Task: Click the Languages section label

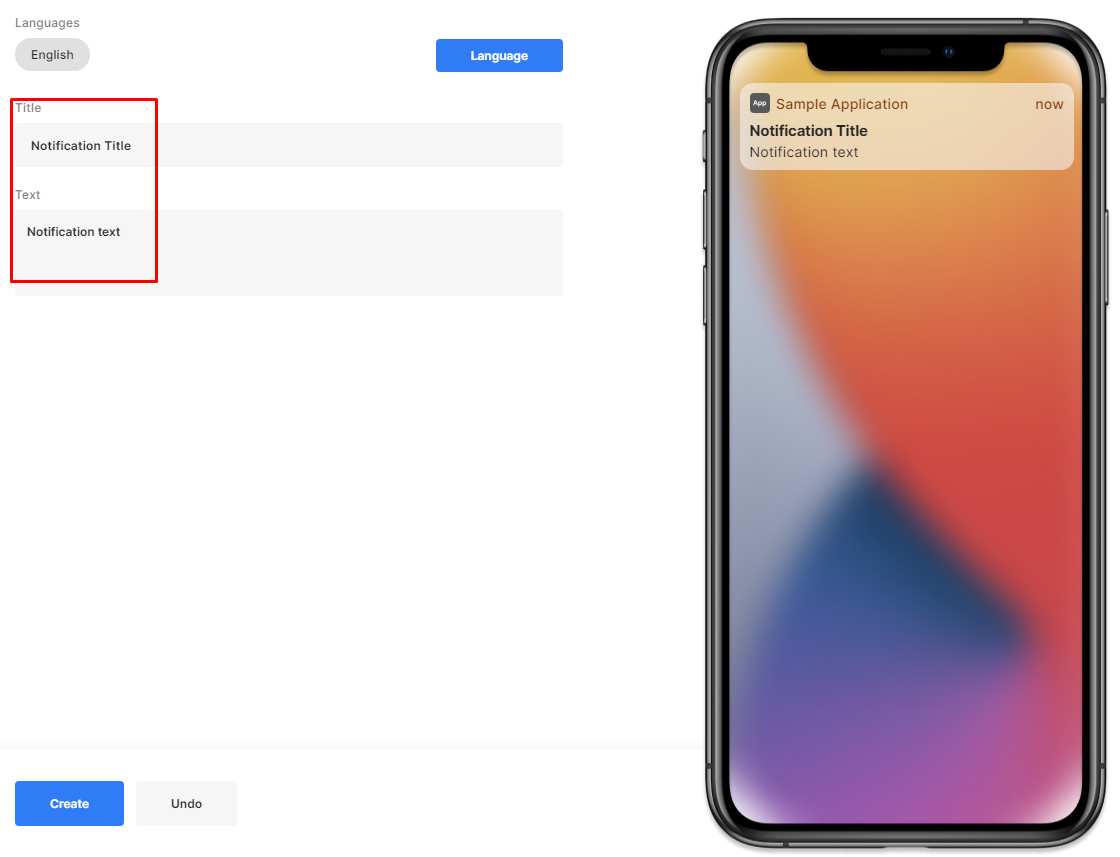Action: tap(47, 23)
